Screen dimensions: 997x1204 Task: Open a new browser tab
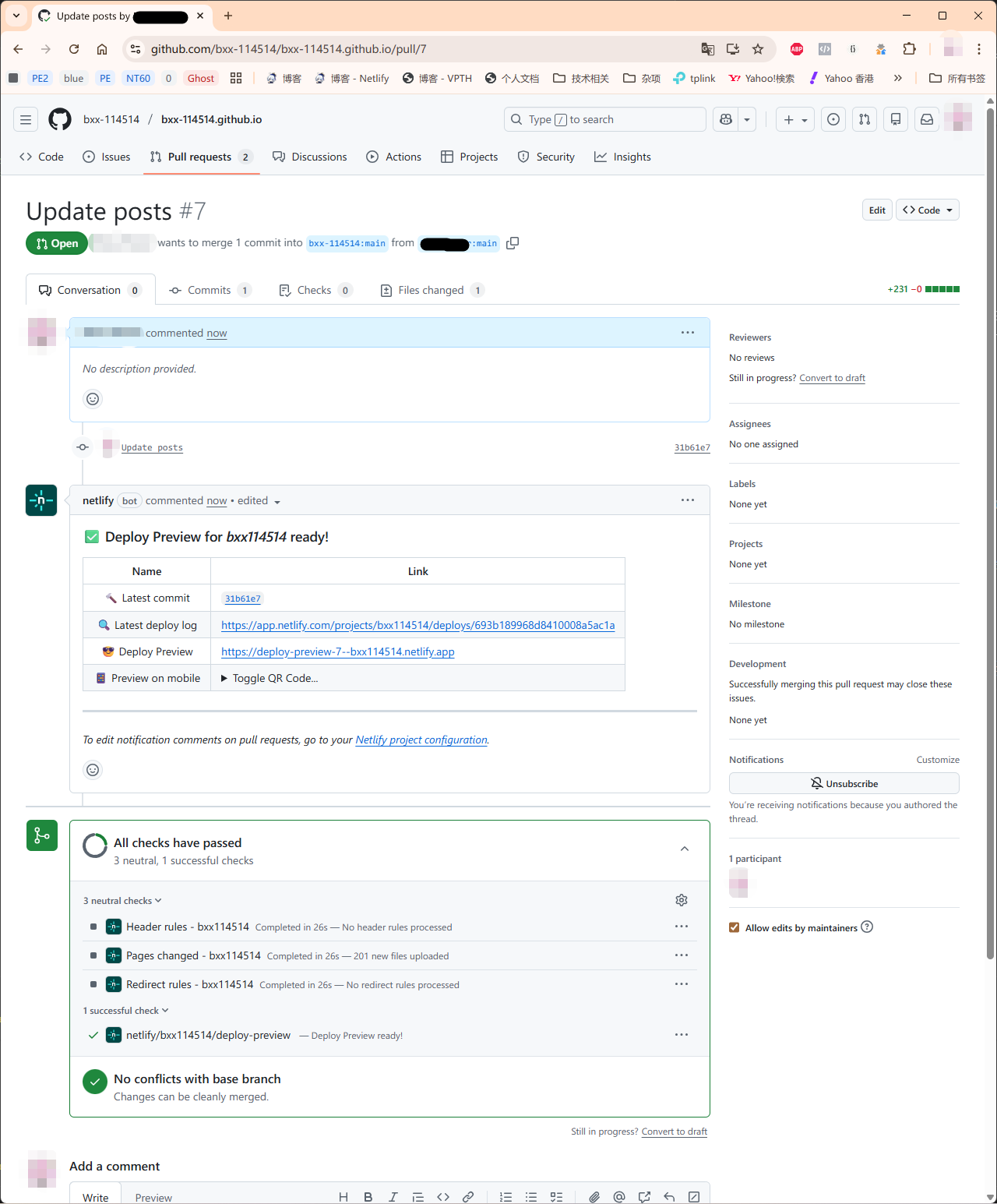tap(228, 16)
